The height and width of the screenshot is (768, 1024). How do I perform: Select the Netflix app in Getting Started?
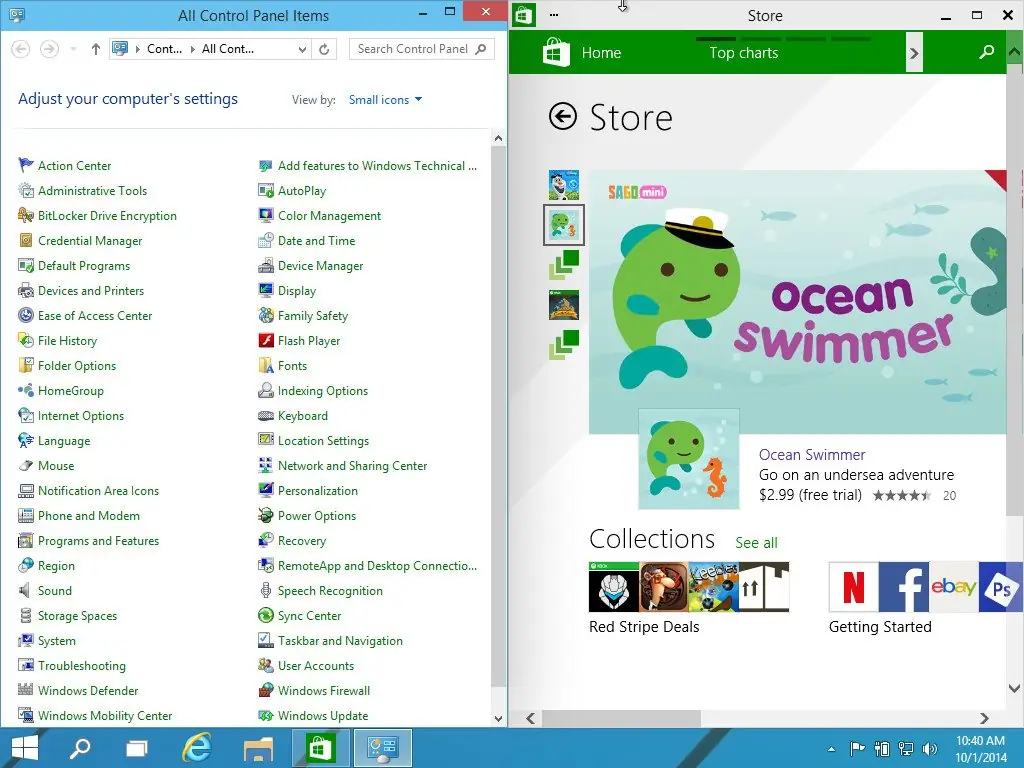(x=852, y=588)
